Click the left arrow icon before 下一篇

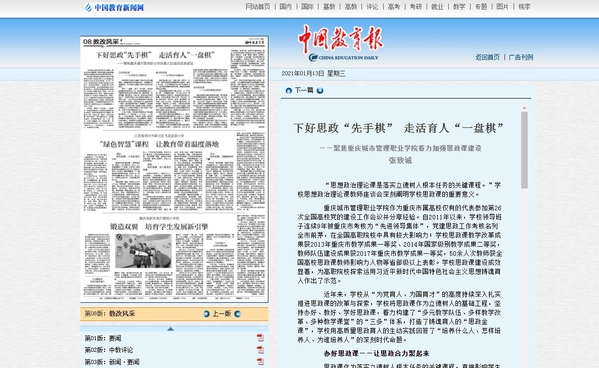tap(289, 91)
